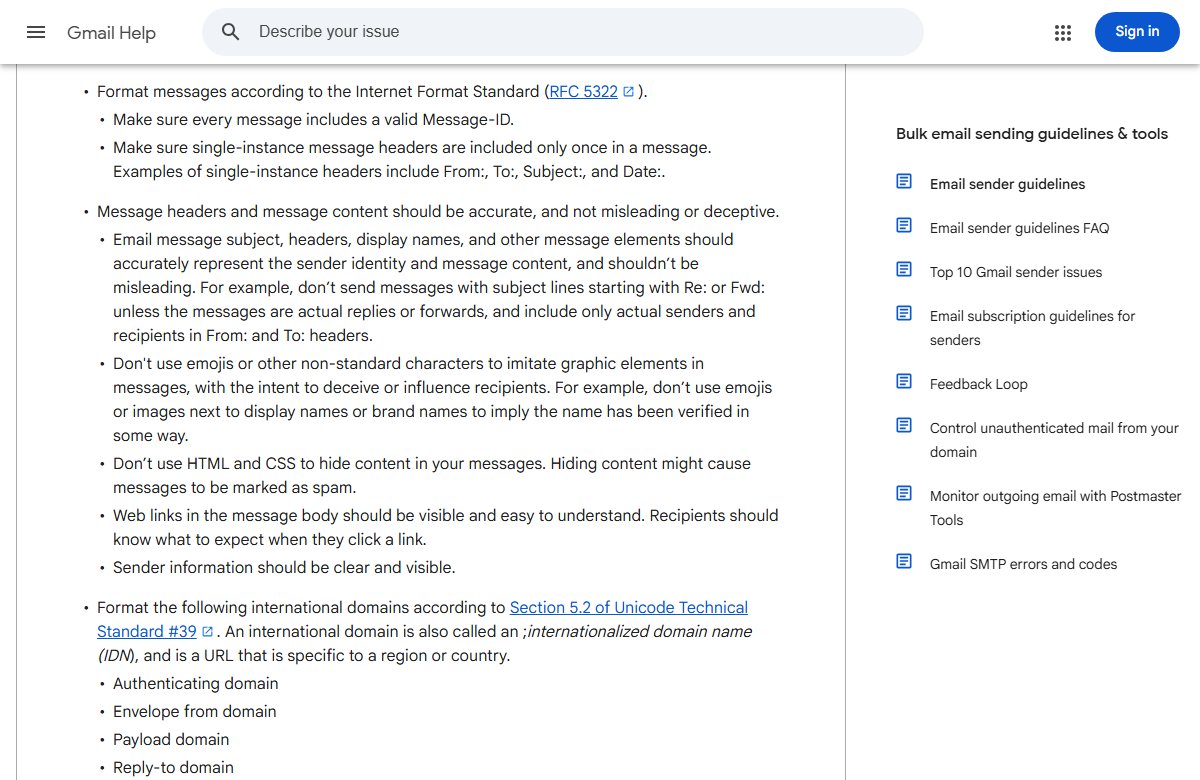Open Top 10 Gmail sender issues

[x=1016, y=272]
